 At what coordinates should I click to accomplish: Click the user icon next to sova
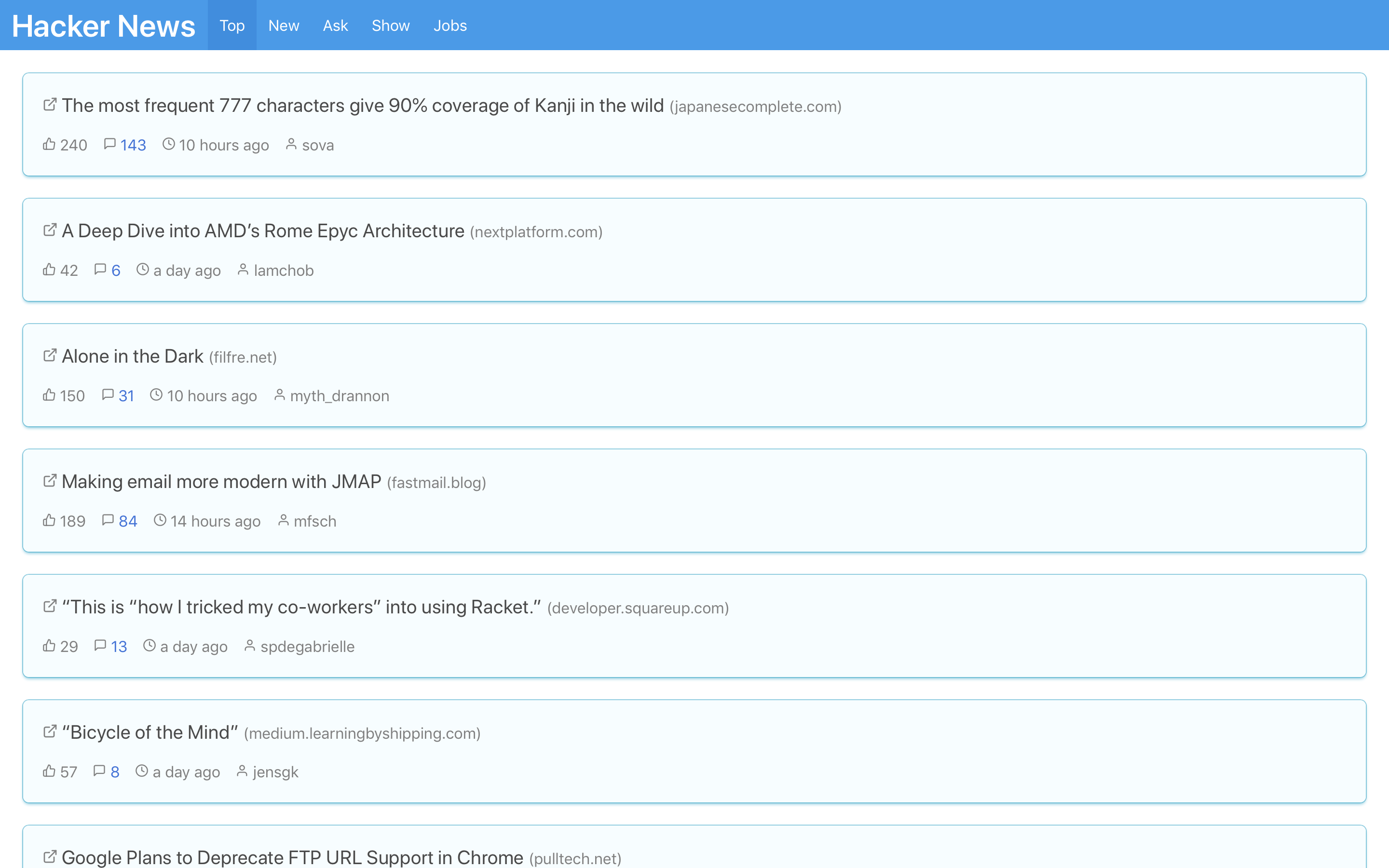pyautogui.click(x=291, y=145)
